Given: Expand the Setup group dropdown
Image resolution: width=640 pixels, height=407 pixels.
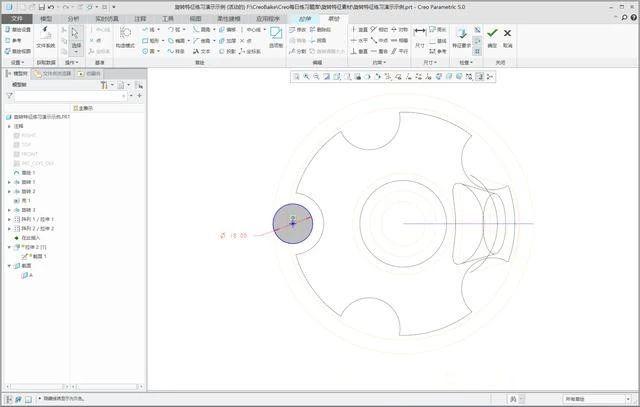Looking at the screenshot, I should pos(18,62).
